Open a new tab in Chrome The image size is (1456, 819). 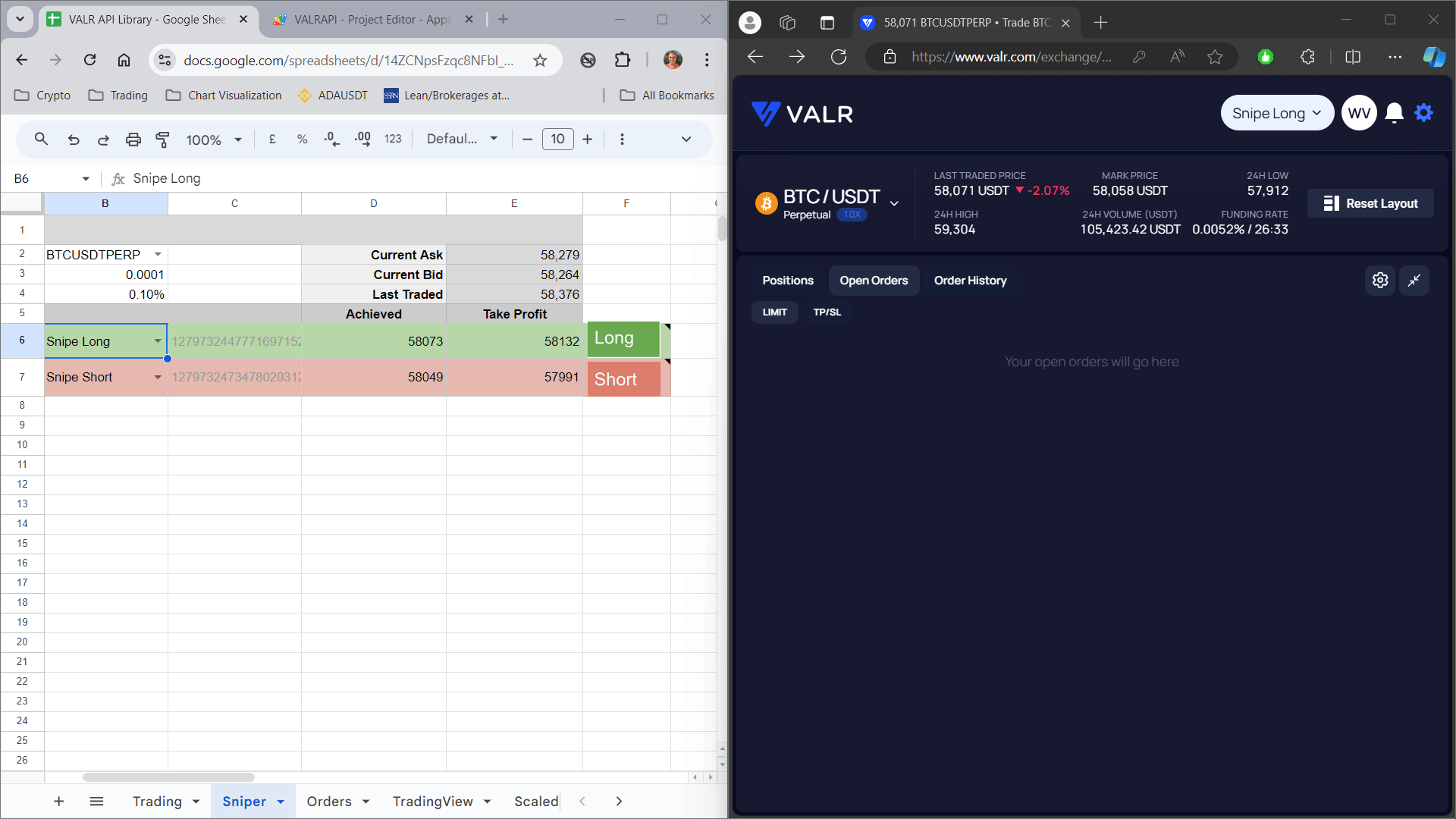click(x=503, y=20)
